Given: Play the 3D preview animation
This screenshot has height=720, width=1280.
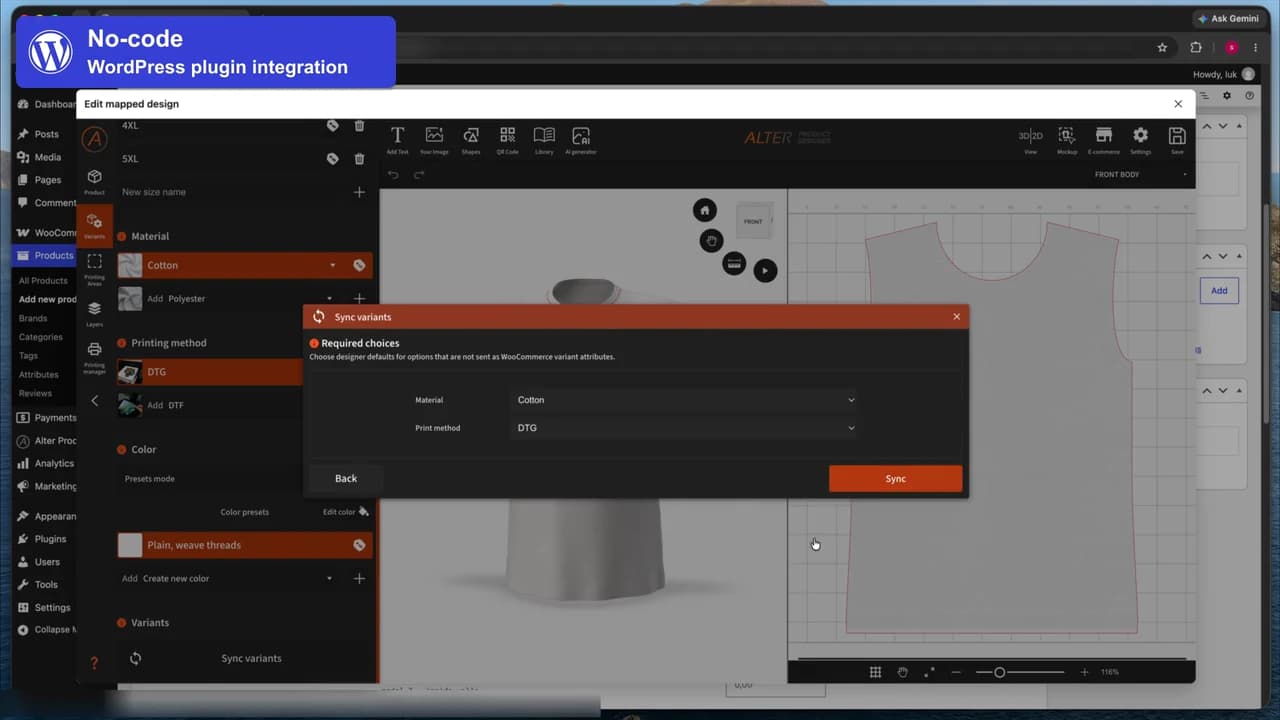Looking at the screenshot, I should (x=765, y=270).
